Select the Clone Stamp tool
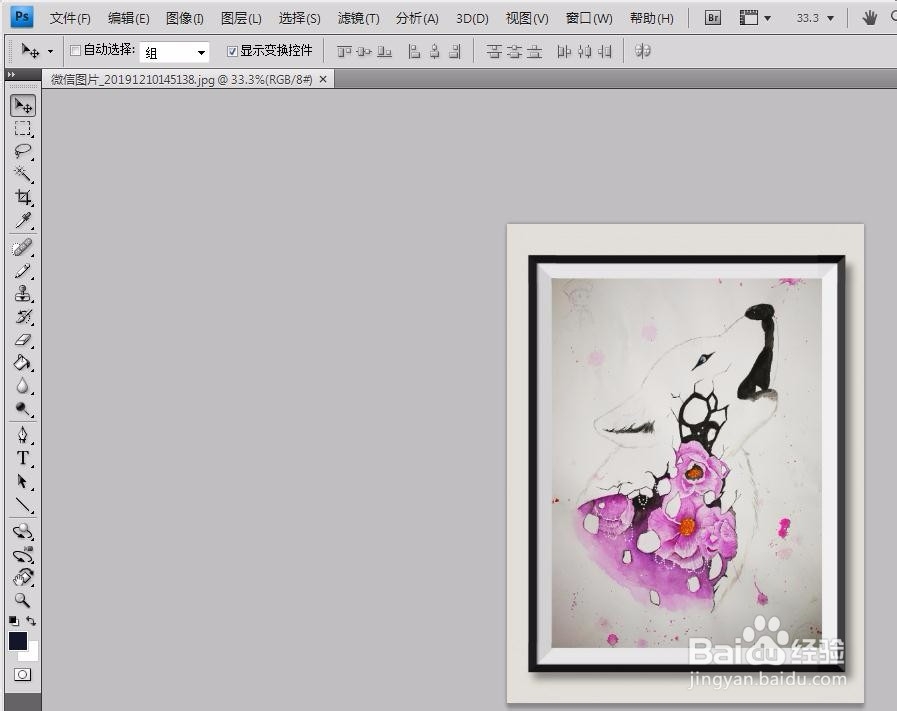 click(x=22, y=294)
